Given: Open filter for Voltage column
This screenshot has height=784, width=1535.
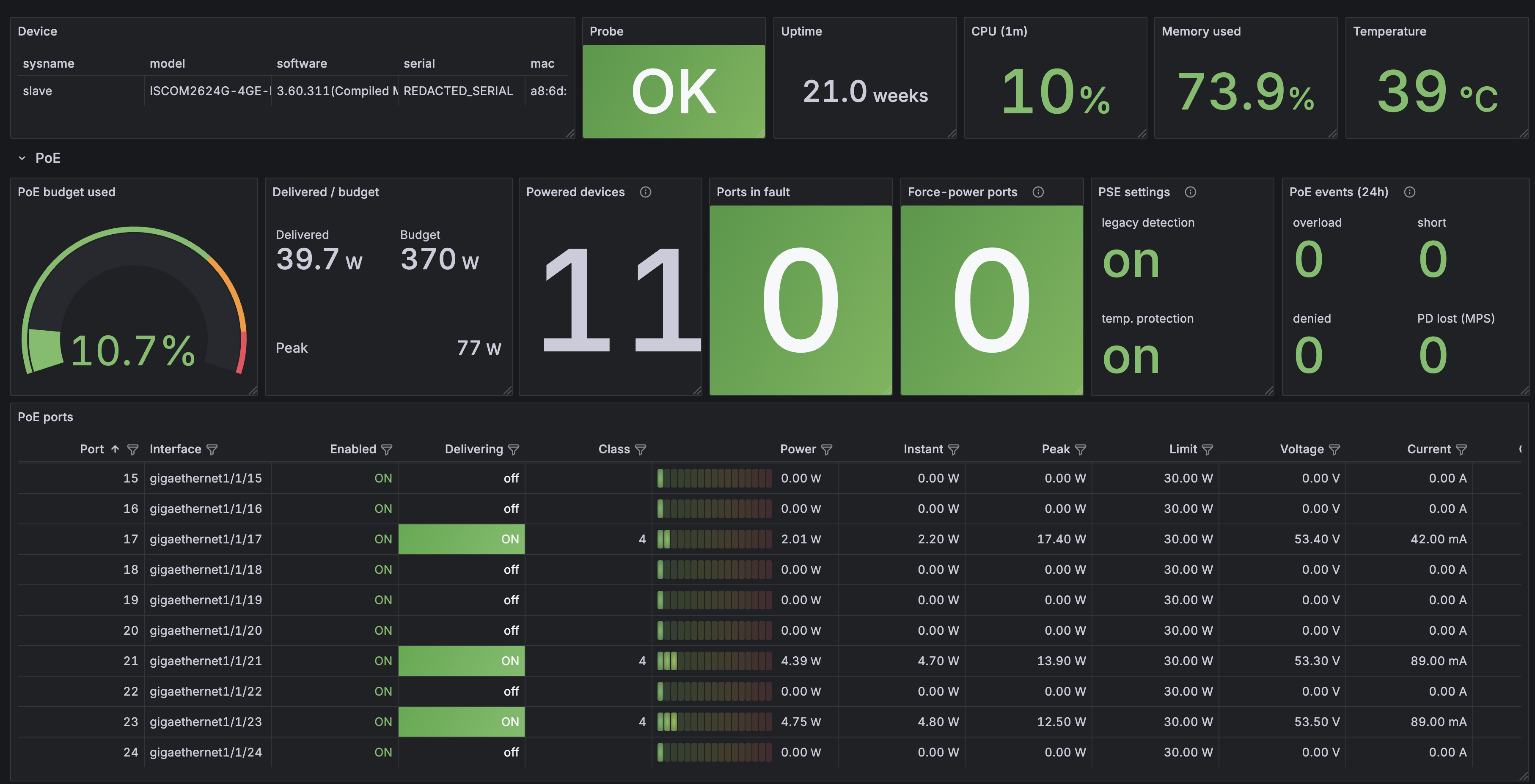Looking at the screenshot, I should [1334, 449].
